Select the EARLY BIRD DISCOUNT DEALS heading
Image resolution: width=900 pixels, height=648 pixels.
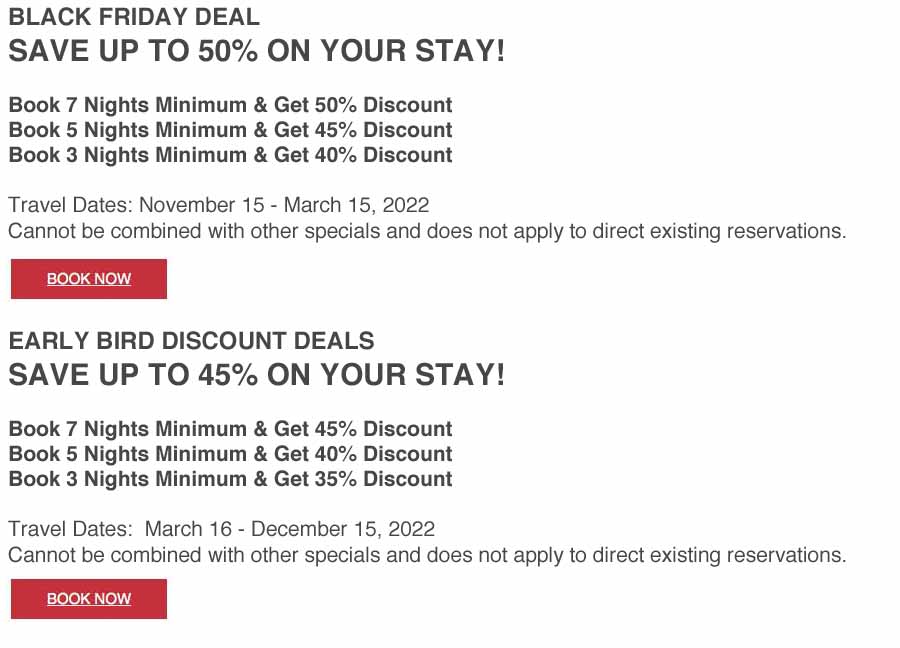tap(191, 341)
